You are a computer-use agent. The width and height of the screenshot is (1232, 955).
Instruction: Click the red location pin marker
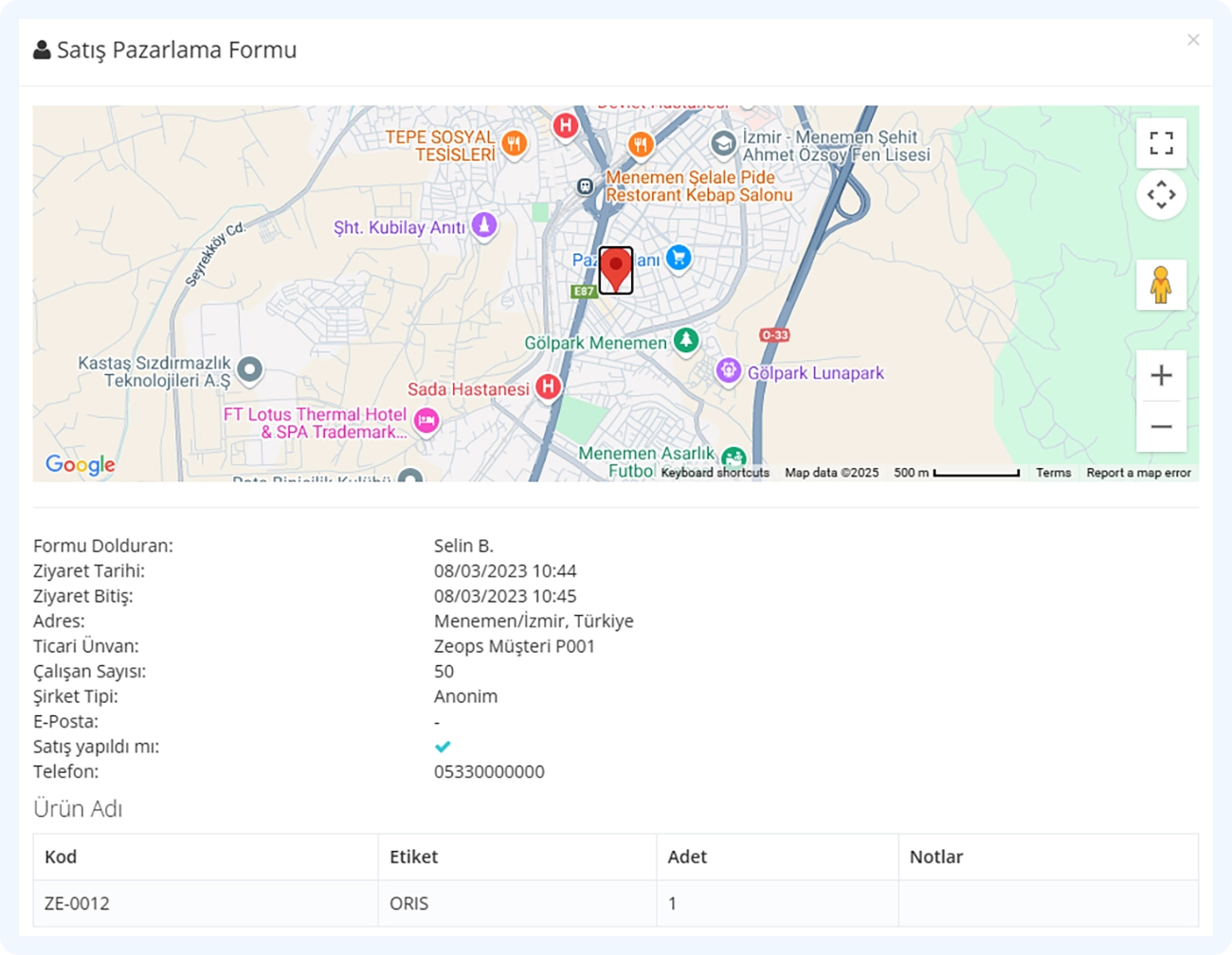pos(616,270)
